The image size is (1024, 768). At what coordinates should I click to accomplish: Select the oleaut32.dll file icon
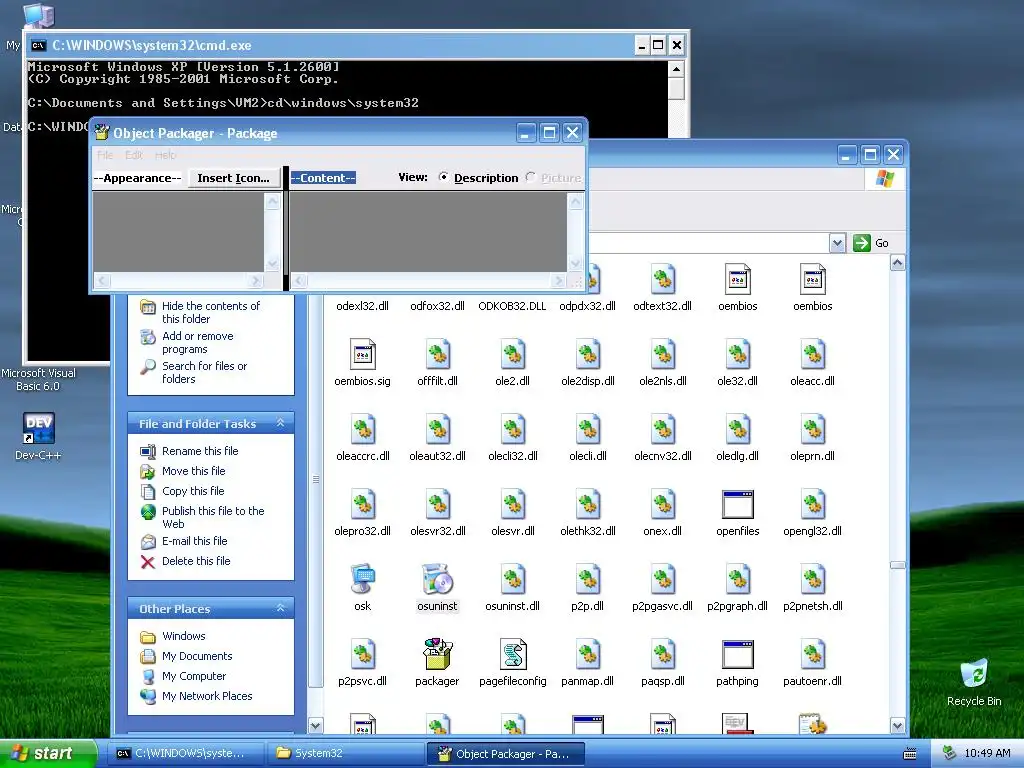(x=437, y=429)
